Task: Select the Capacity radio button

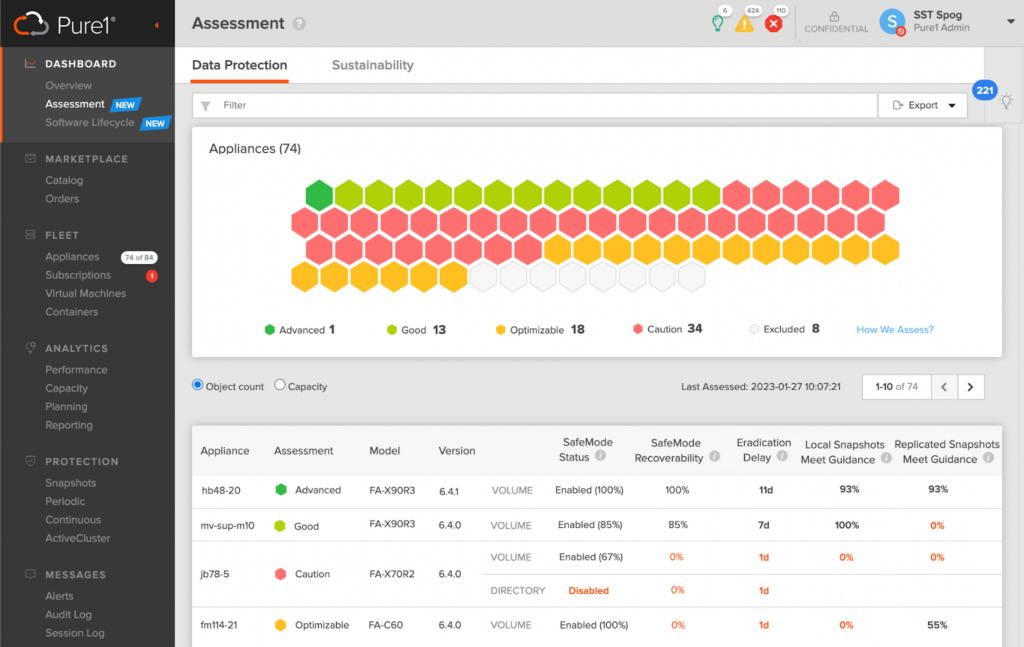Action: (280, 385)
